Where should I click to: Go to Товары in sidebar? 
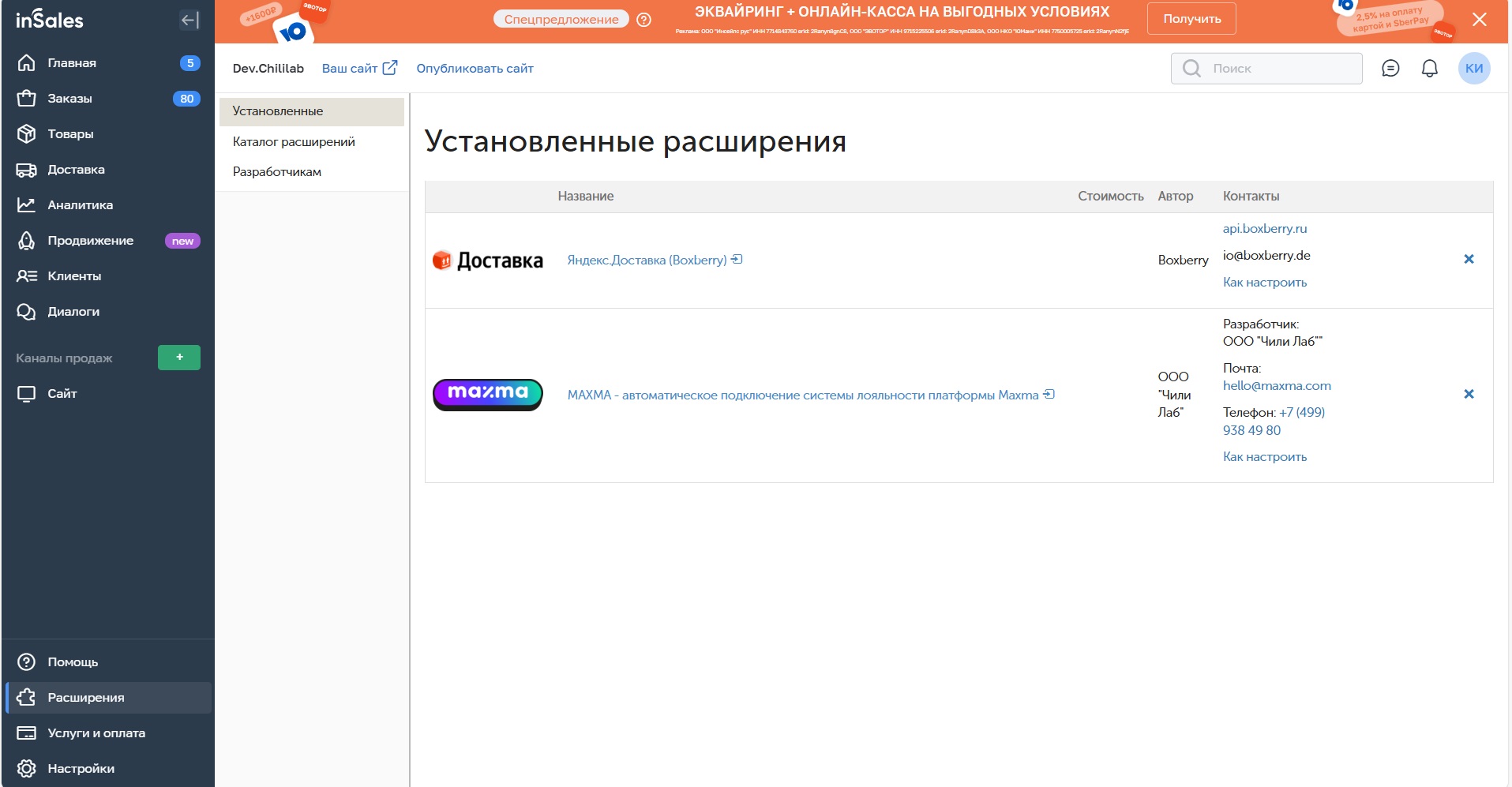[70, 134]
